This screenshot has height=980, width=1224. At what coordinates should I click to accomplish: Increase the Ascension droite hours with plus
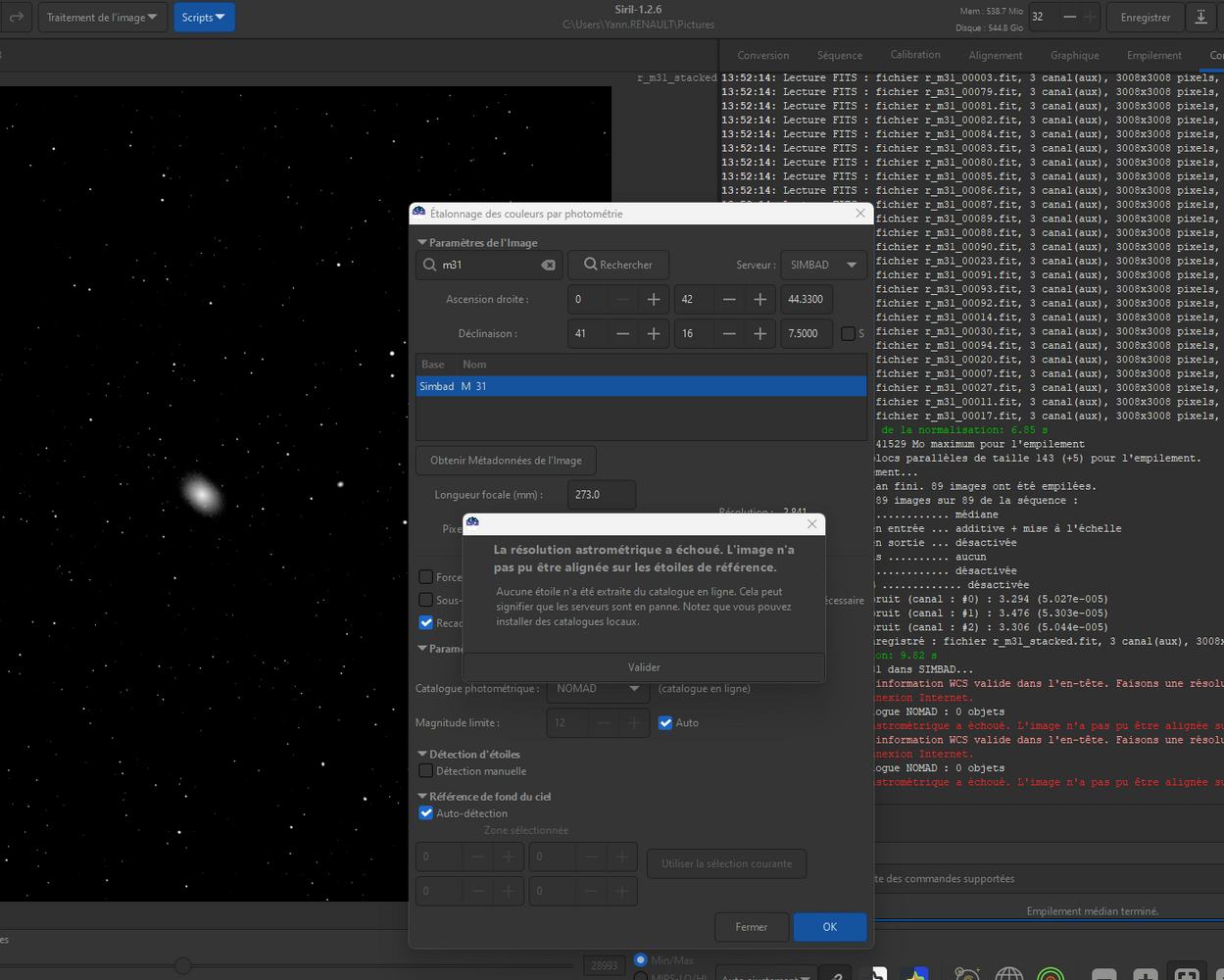click(x=654, y=299)
